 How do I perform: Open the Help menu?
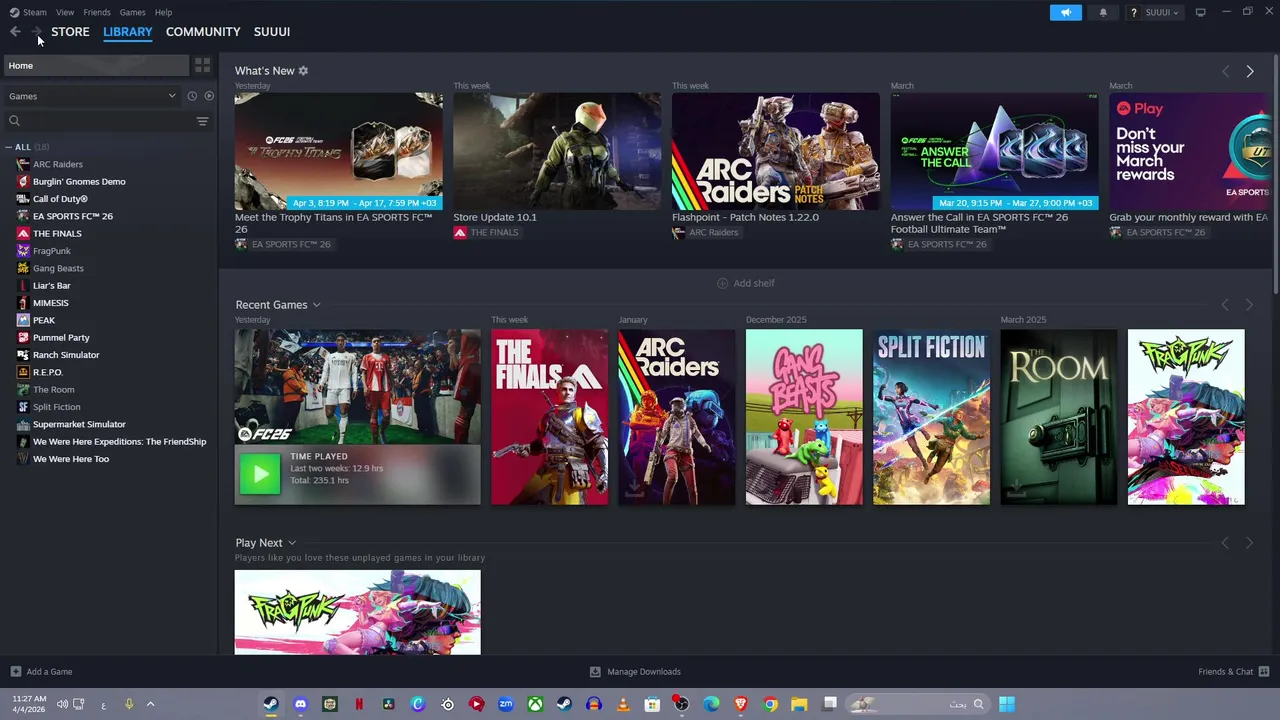click(164, 12)
